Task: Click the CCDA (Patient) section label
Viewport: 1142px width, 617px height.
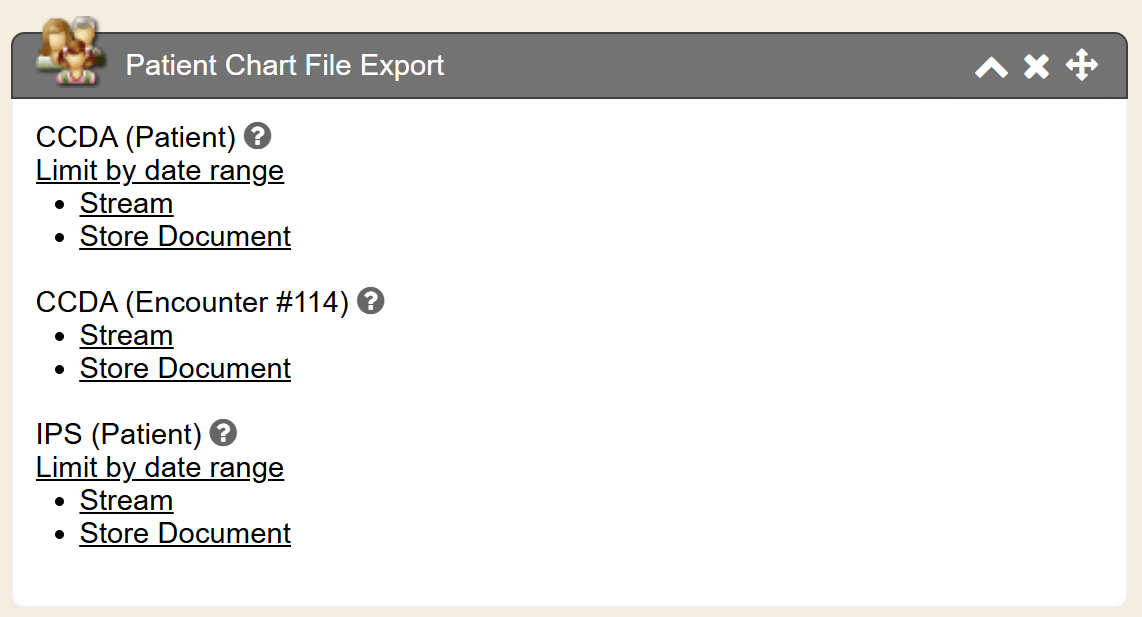Action: click(x=135, y=137)
